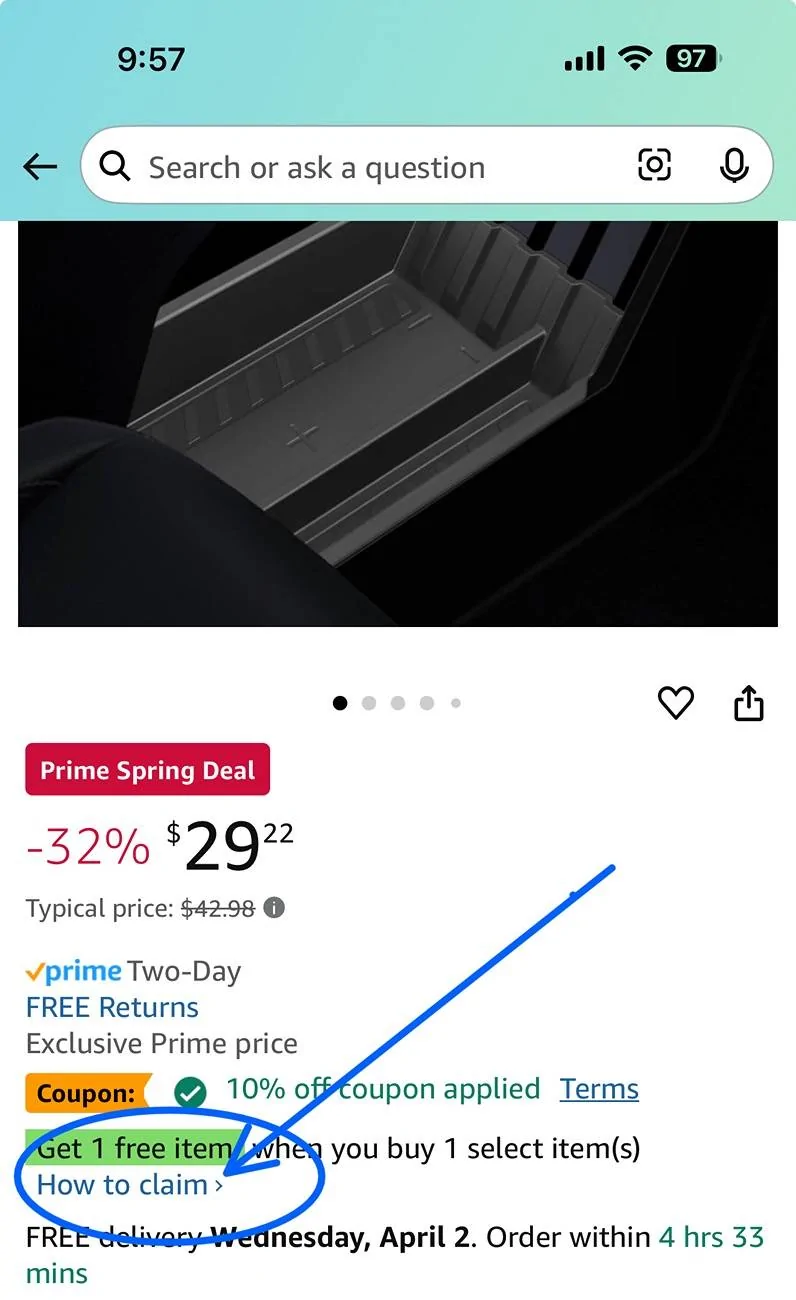The image size is (796, 1300).
Task: Open coupon Terms link
Action: click(599, 1089)
